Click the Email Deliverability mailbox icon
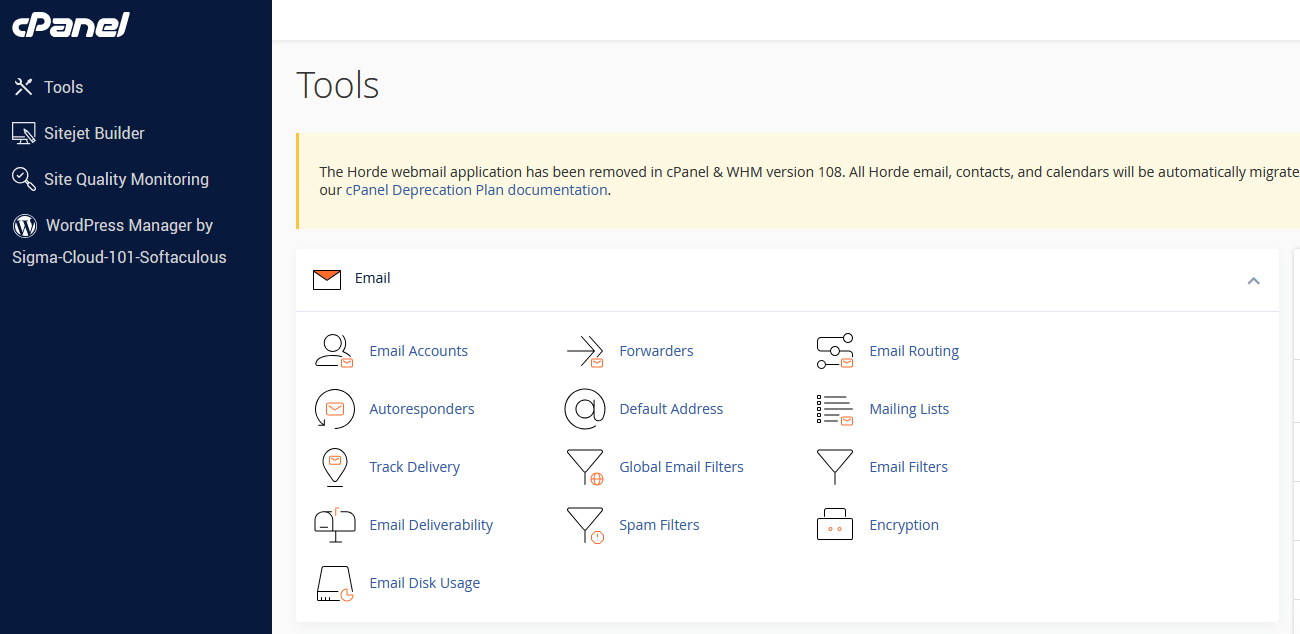 (x=334, y=525)
